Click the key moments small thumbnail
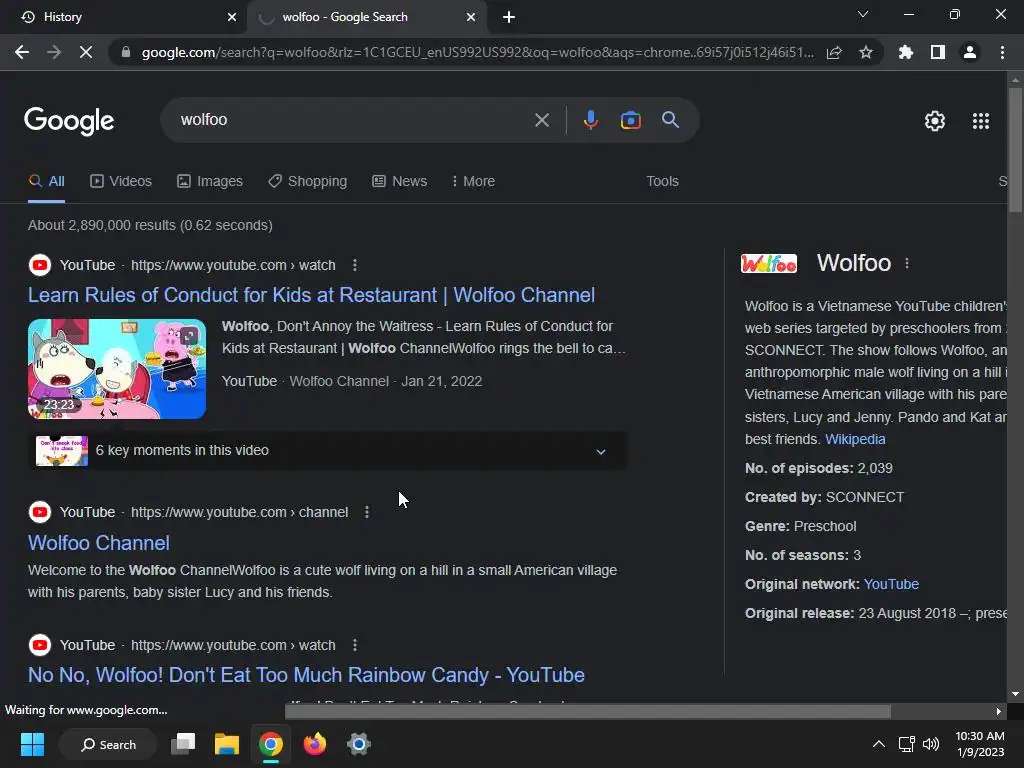Image resolution: width=1024 pixels, height=768 pixels. point(62,451)
